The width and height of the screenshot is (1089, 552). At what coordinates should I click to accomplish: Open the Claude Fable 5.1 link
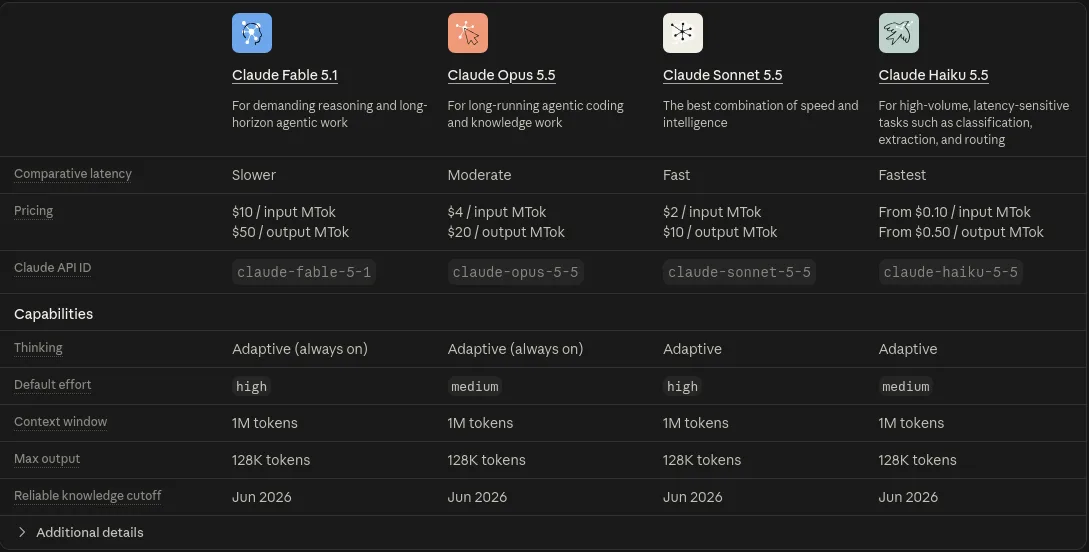pos(285,75)
